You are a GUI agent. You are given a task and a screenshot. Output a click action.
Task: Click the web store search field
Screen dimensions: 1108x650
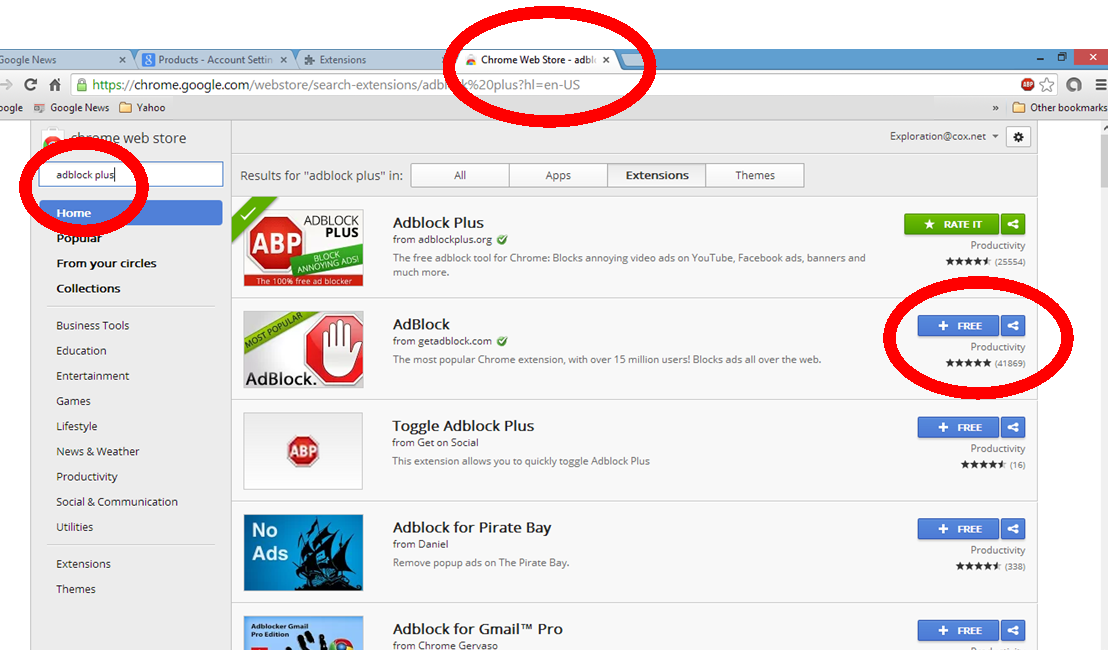coord(131,175)
